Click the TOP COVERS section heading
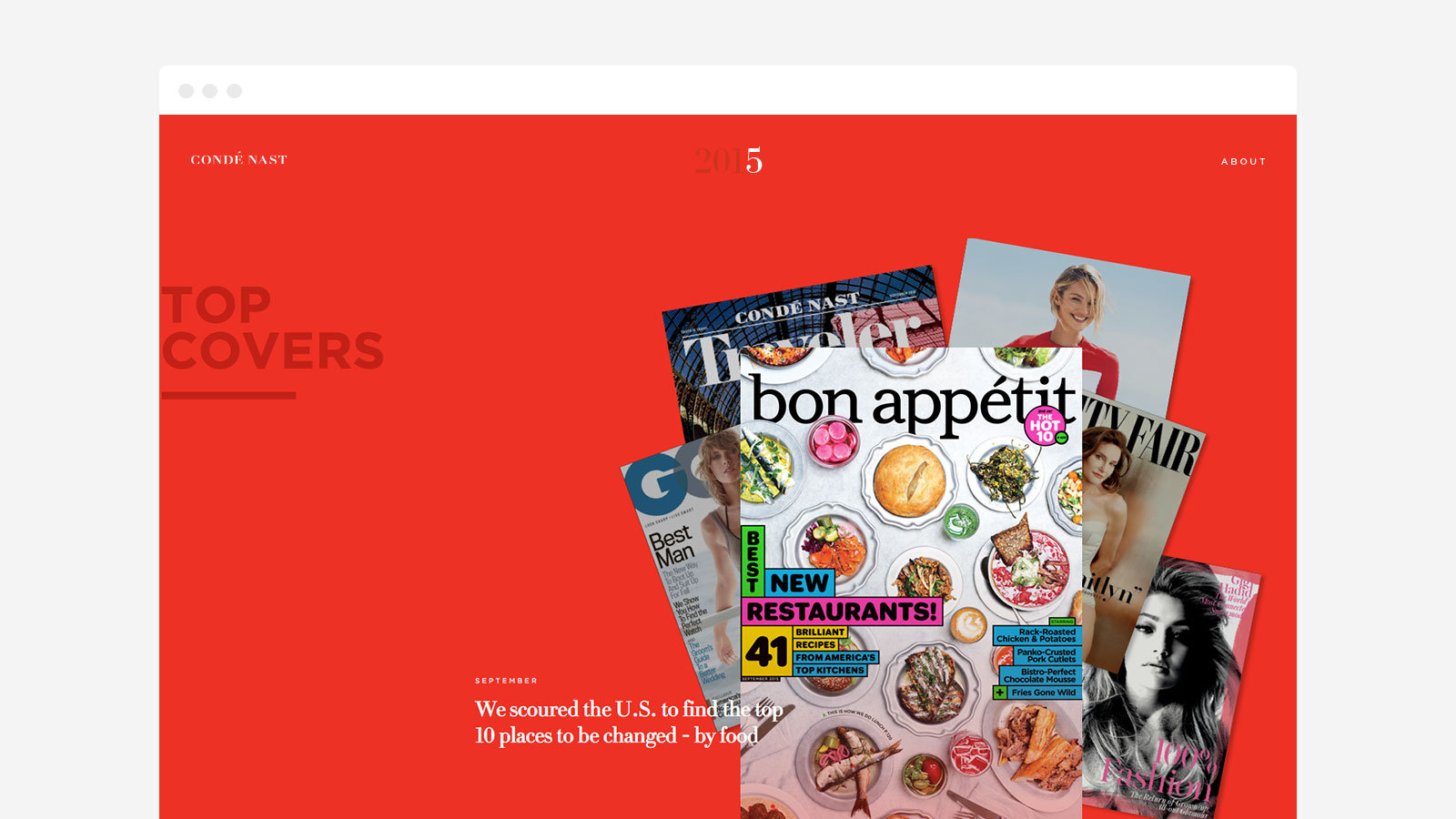This screenshot has width=1456, height=819. [273, 329]
